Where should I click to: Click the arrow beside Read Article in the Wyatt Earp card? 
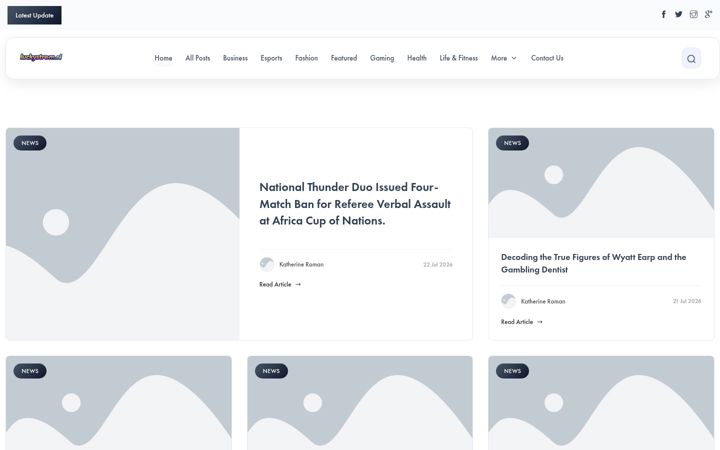click(540, 322)
